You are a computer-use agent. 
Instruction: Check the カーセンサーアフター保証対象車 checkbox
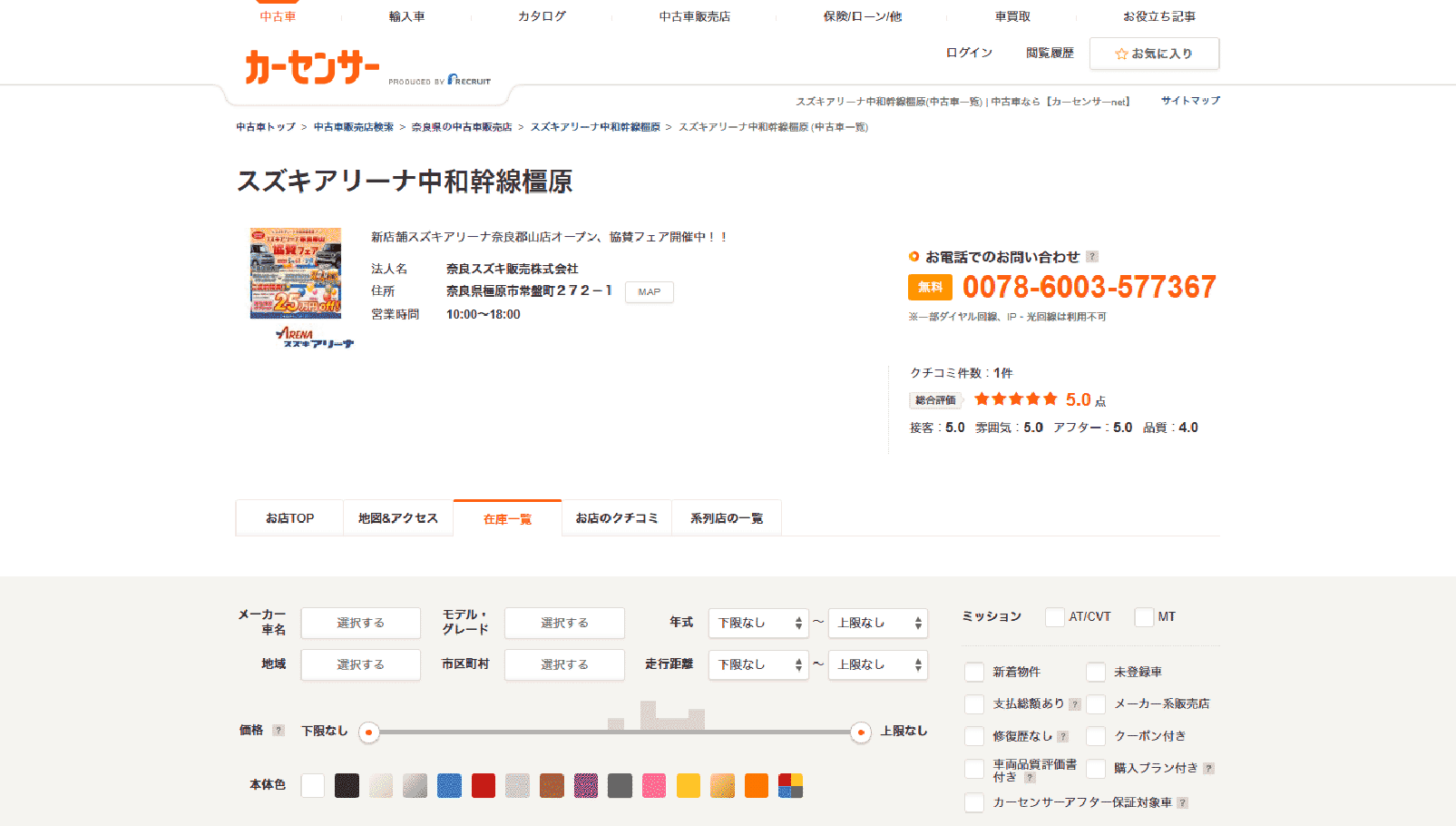click(x=974, y=803)
